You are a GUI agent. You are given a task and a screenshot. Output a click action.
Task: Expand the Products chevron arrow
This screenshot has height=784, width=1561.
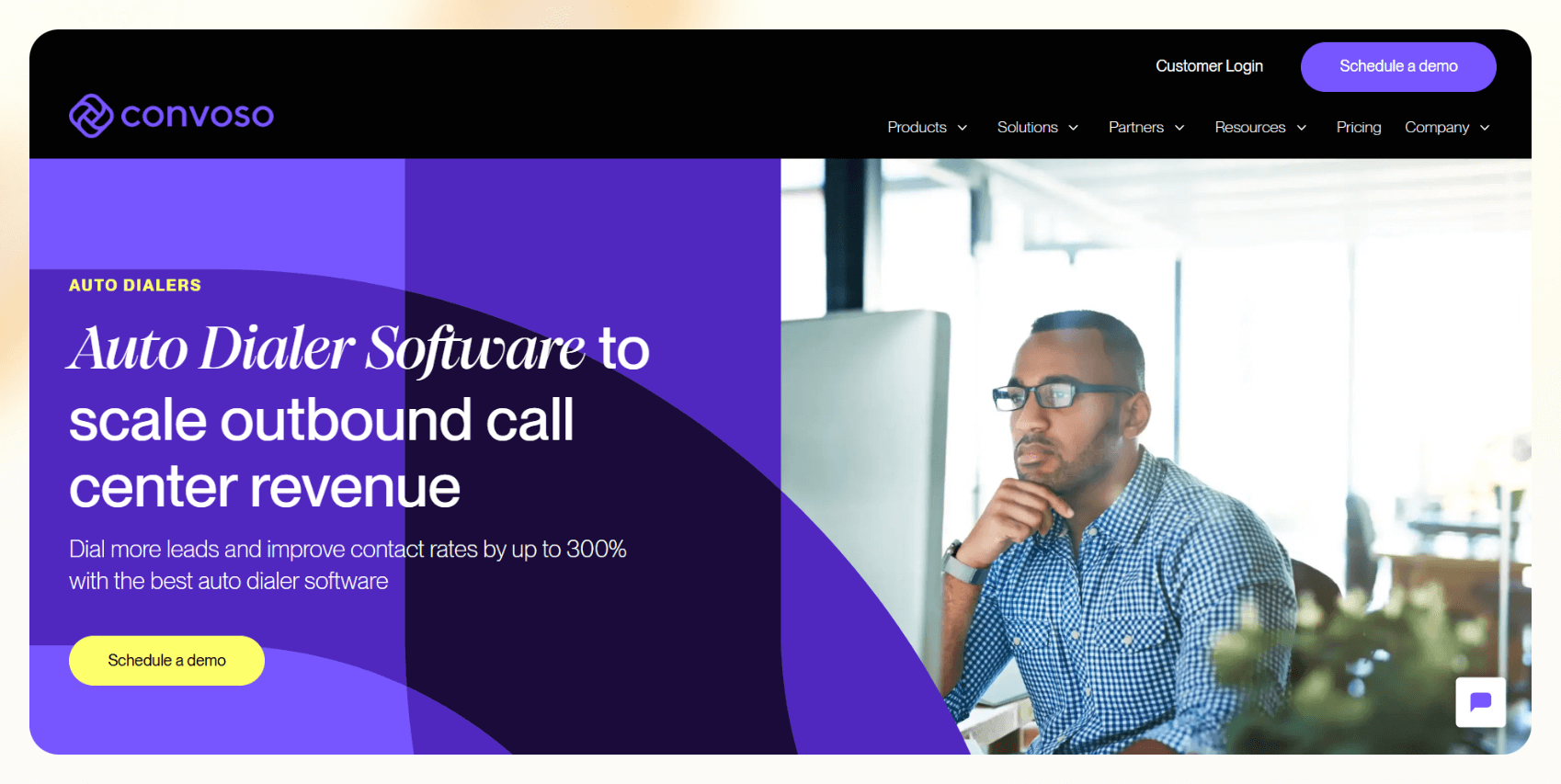[963, 128]
